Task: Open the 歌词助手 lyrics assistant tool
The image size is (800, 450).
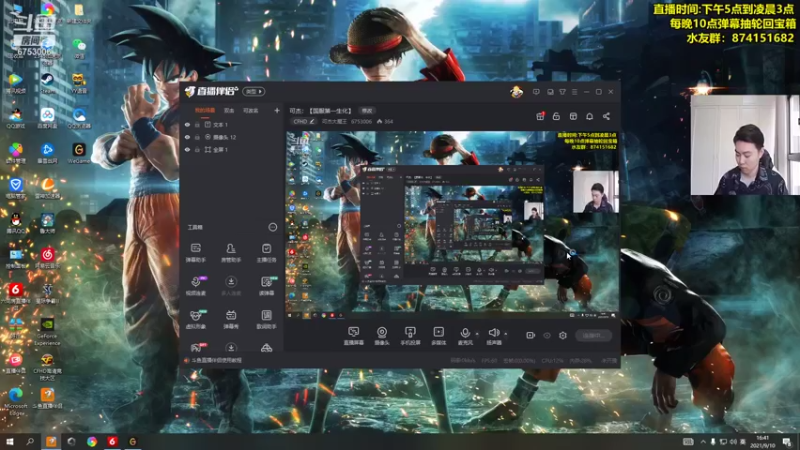Action: (266, 319)
